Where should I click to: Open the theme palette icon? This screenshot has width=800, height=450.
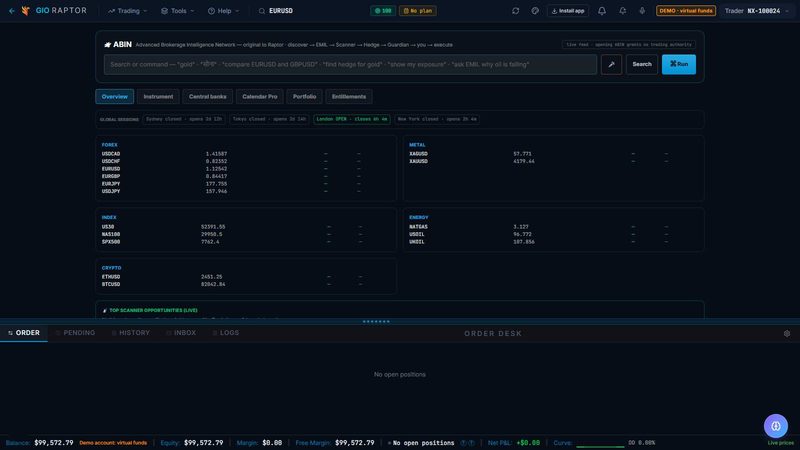(x=535, y=11)
